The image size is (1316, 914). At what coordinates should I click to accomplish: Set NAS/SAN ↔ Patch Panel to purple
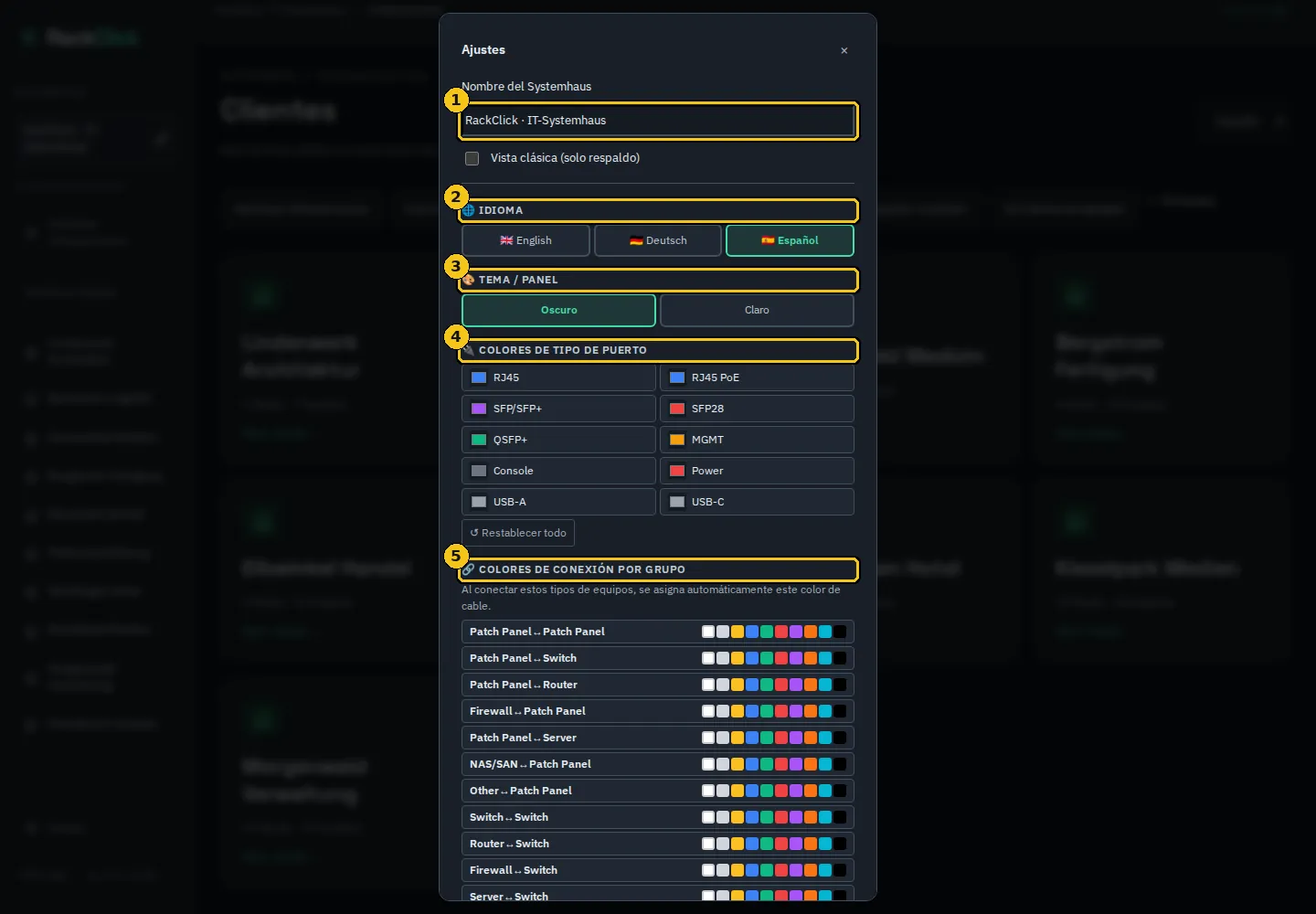point(796,764)
